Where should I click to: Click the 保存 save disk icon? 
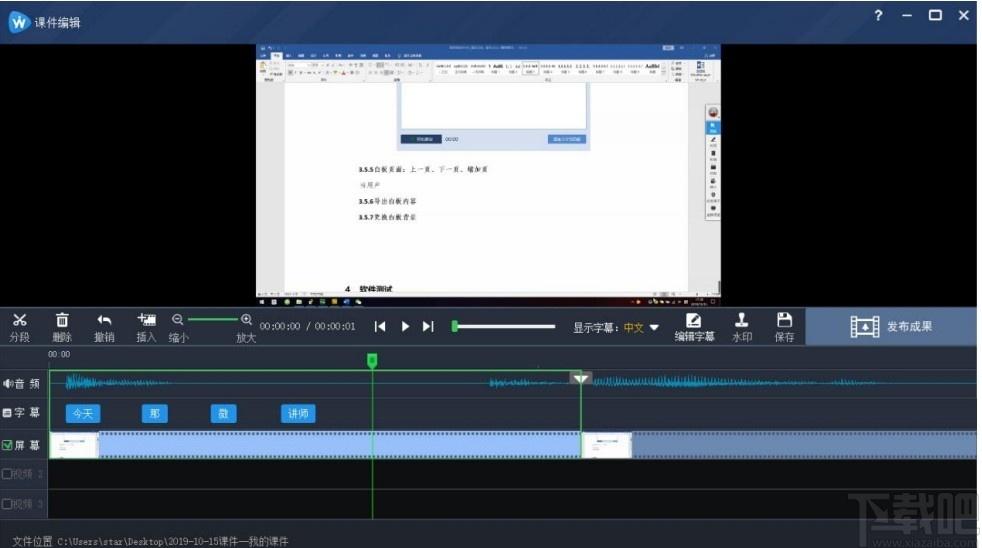(x=784, y=328)
